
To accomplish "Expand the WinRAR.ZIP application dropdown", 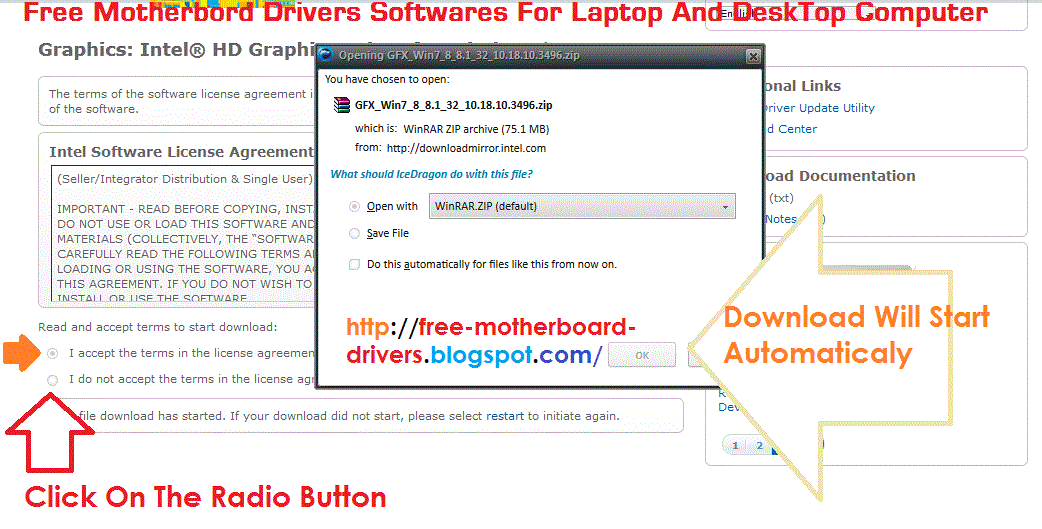I will click(582, 206).
